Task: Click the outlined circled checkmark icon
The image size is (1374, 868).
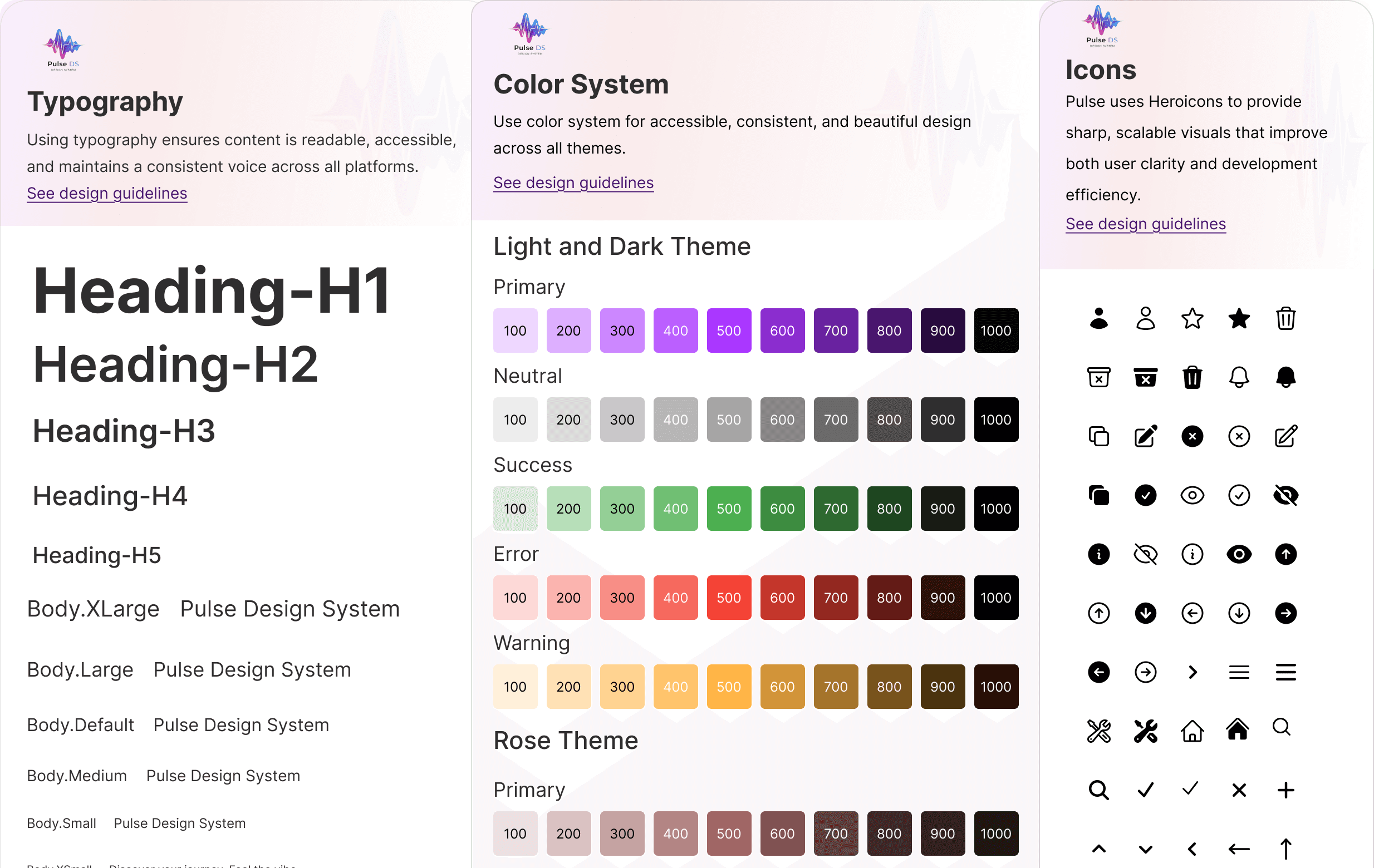Action: 1238,495
